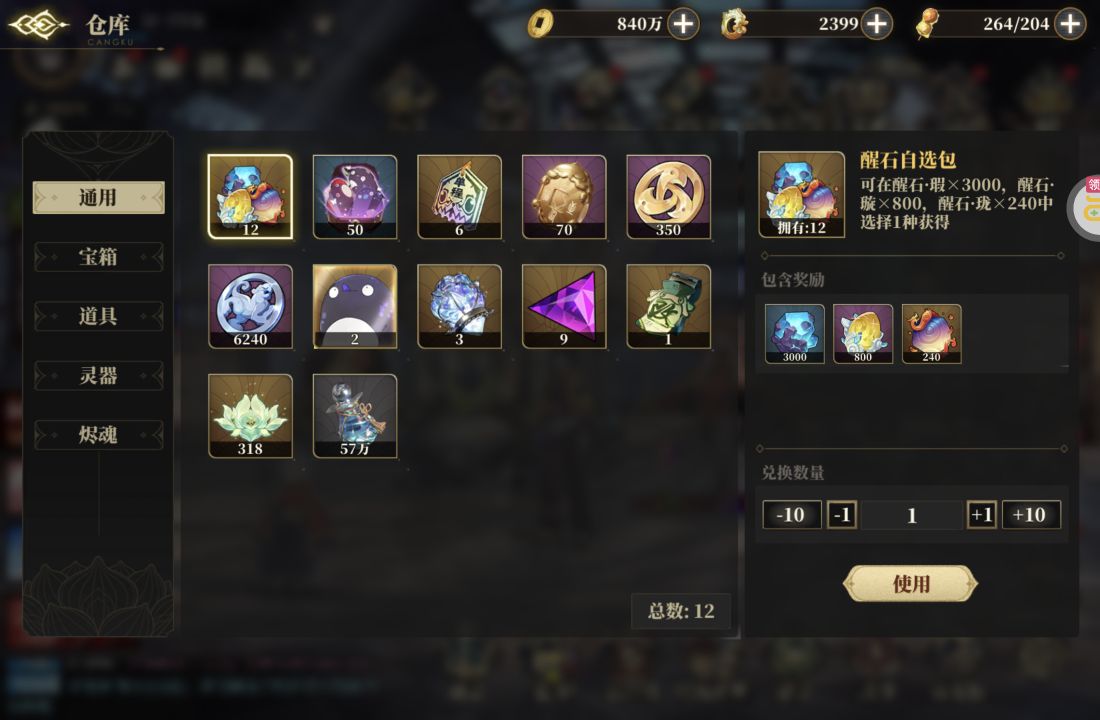Select the white lotus item with 318
Screen dimensions: 1100x720
(250, 415)
